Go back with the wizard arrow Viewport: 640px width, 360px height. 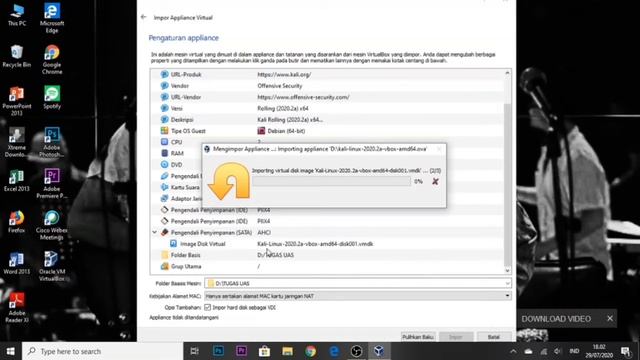(143, 17)
